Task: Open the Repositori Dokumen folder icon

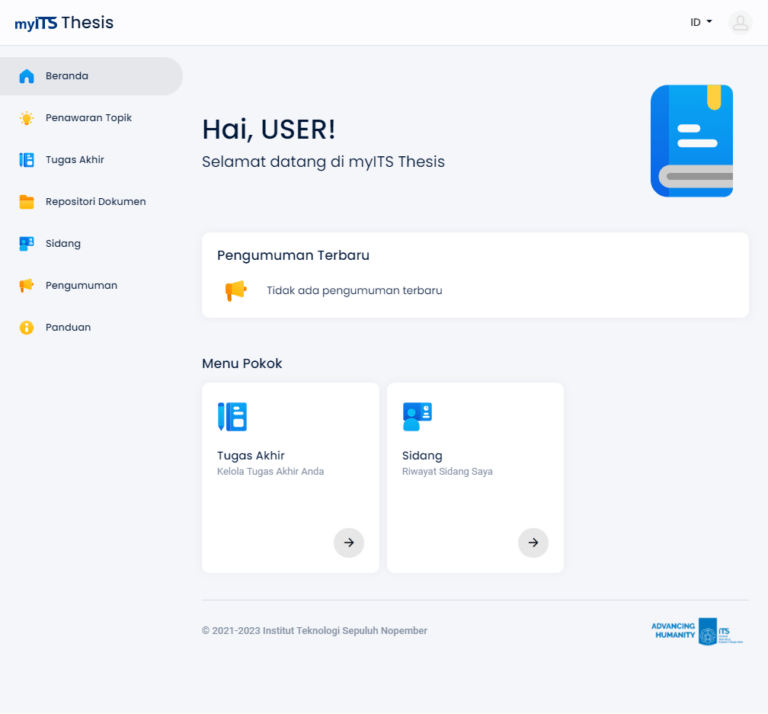Action: coord(27,202)
